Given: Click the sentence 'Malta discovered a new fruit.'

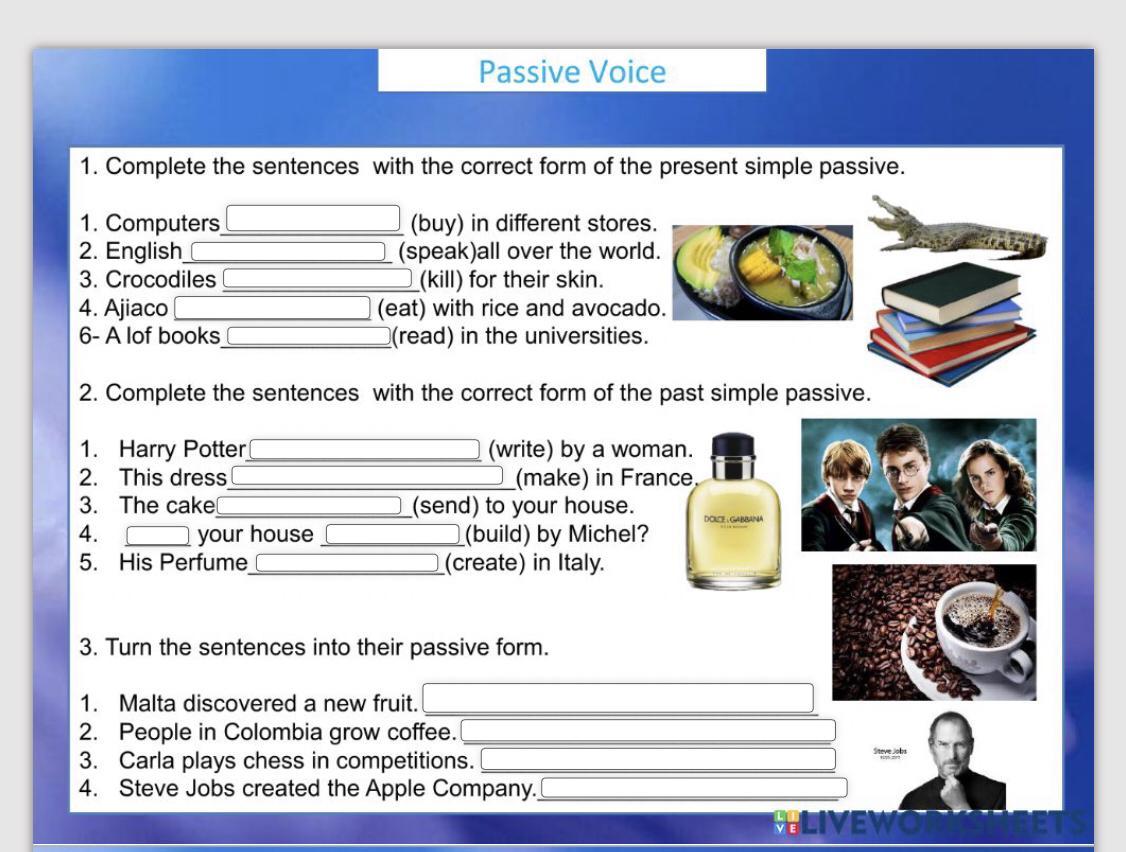Looking at the screenshot, I should coord(269,703).
